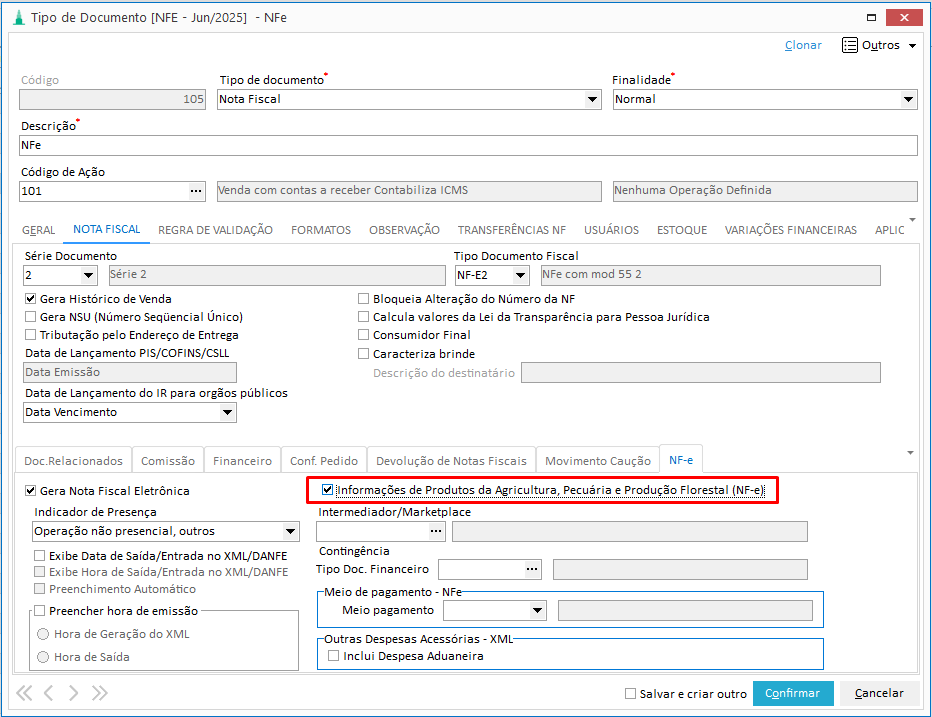
Task: Check Salvar e criar outro
Action: [630, 693]
